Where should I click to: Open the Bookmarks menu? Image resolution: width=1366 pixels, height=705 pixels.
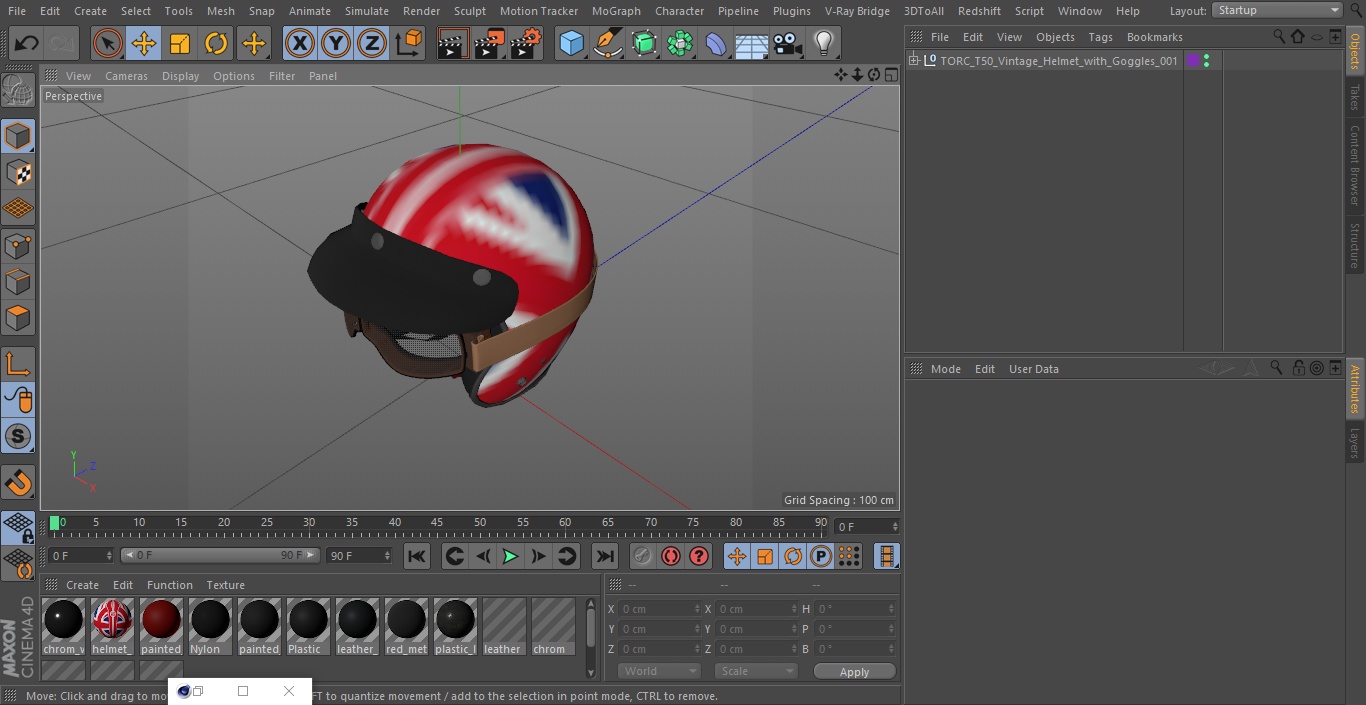click(1154, 37)
